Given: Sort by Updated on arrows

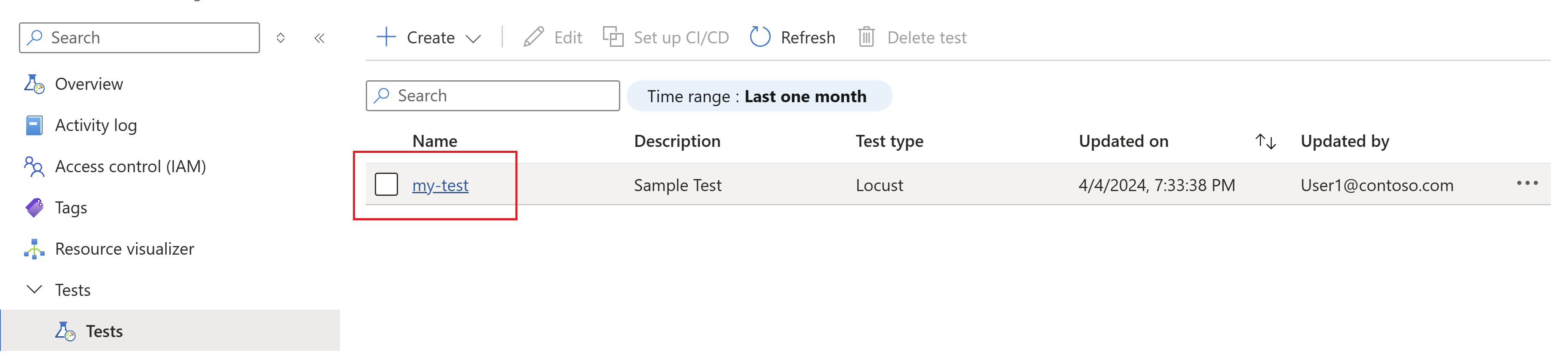Looking at the screenshot, I should click(1265, 142).
